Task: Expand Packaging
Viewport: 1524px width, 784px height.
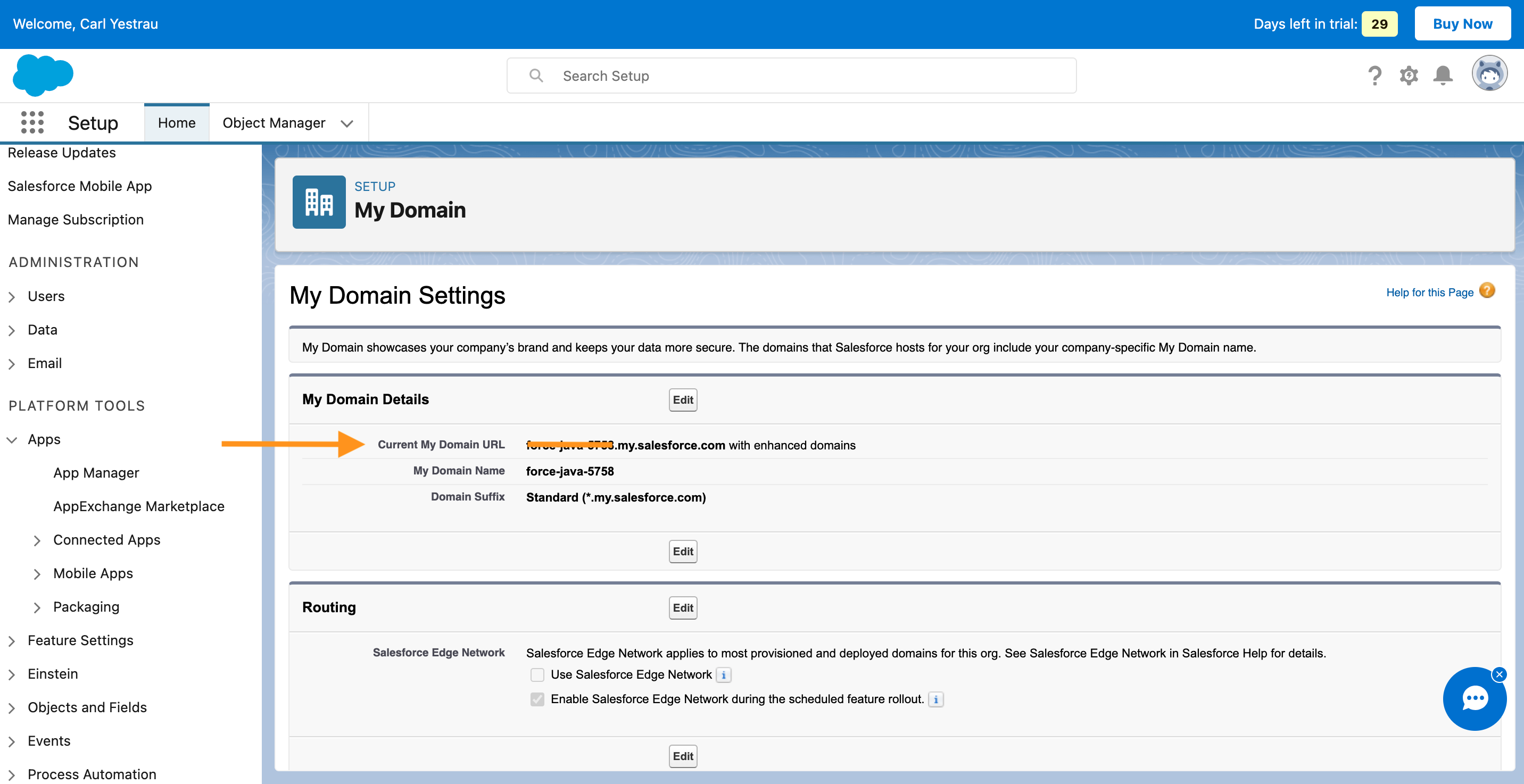Action: 37,608
